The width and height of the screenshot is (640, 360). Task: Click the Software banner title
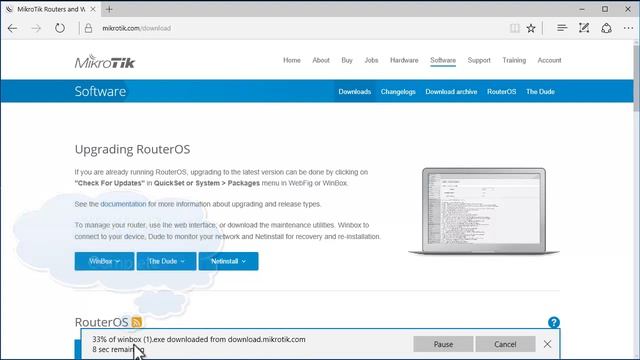[x=100, y=91]
